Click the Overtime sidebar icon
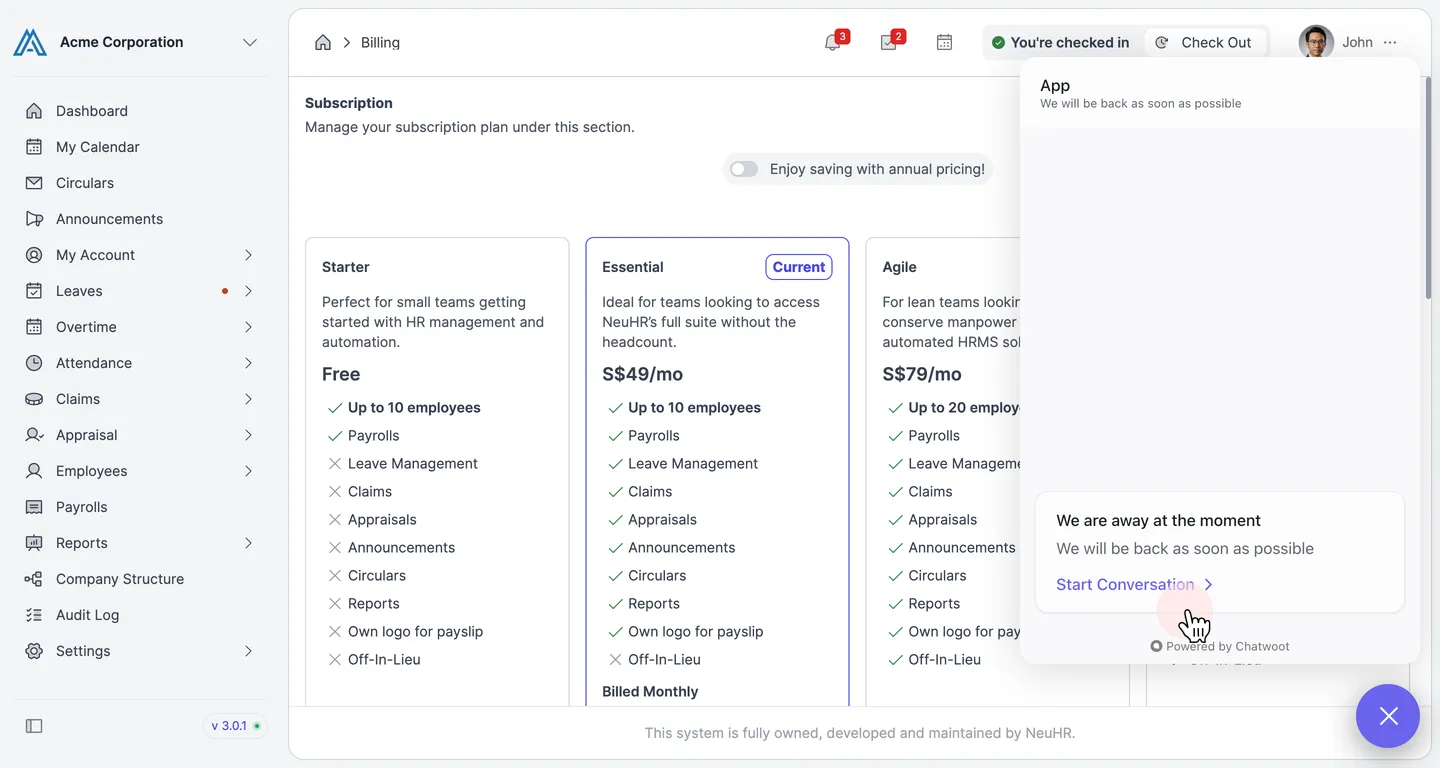Screen dimensions: 1440x768 [x=34, y=327]
